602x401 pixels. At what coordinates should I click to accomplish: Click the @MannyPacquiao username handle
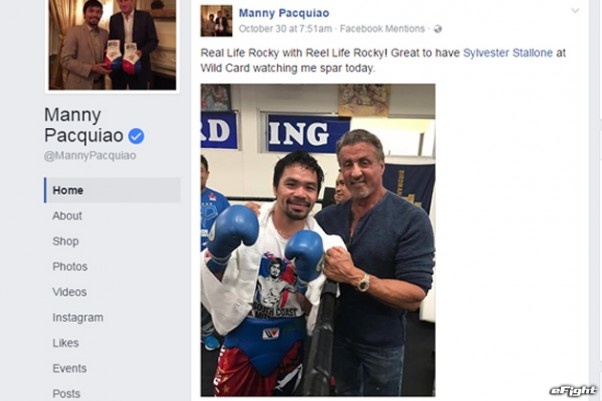tap(90, 156)
